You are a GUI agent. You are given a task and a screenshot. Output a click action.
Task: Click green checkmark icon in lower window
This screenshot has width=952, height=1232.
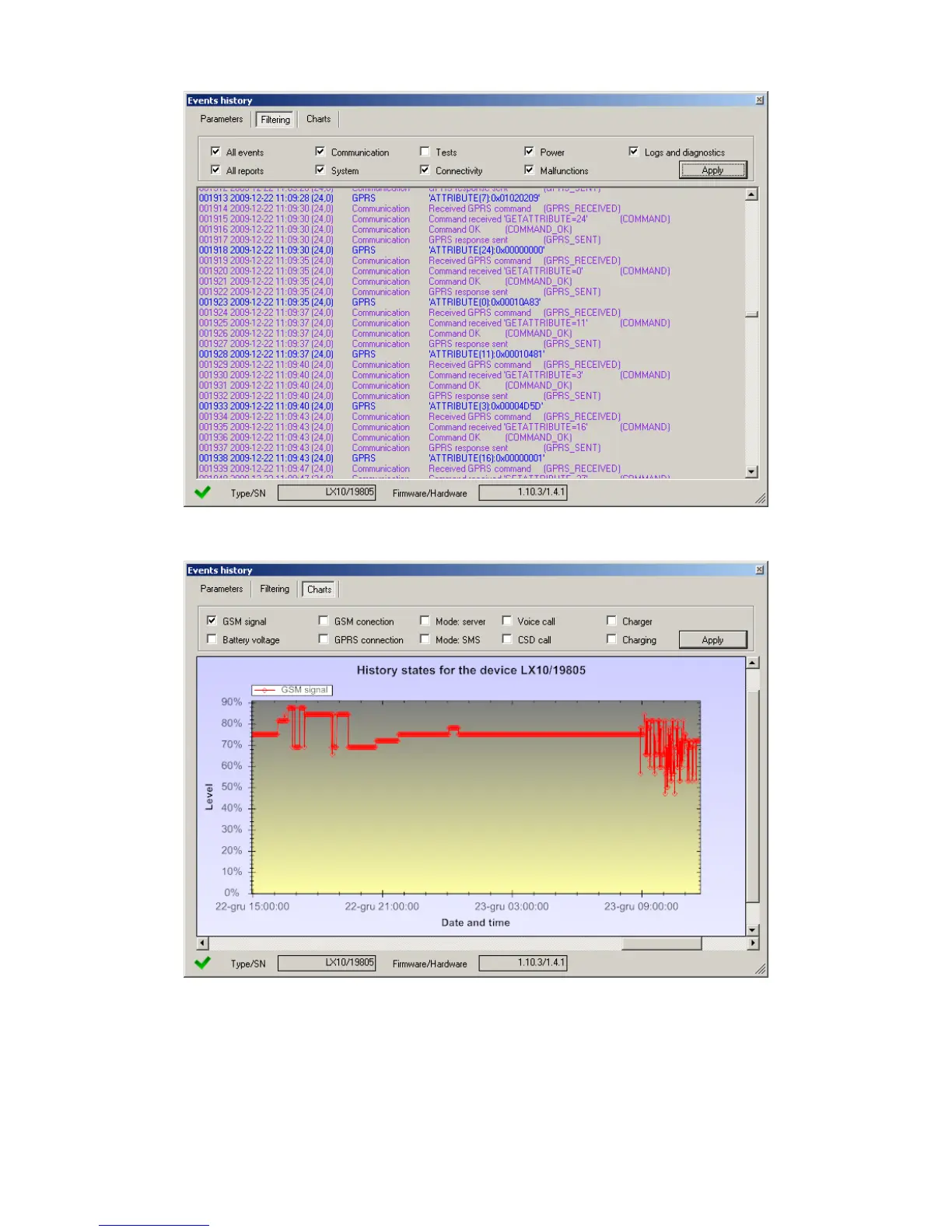click(x=203, y=963)
